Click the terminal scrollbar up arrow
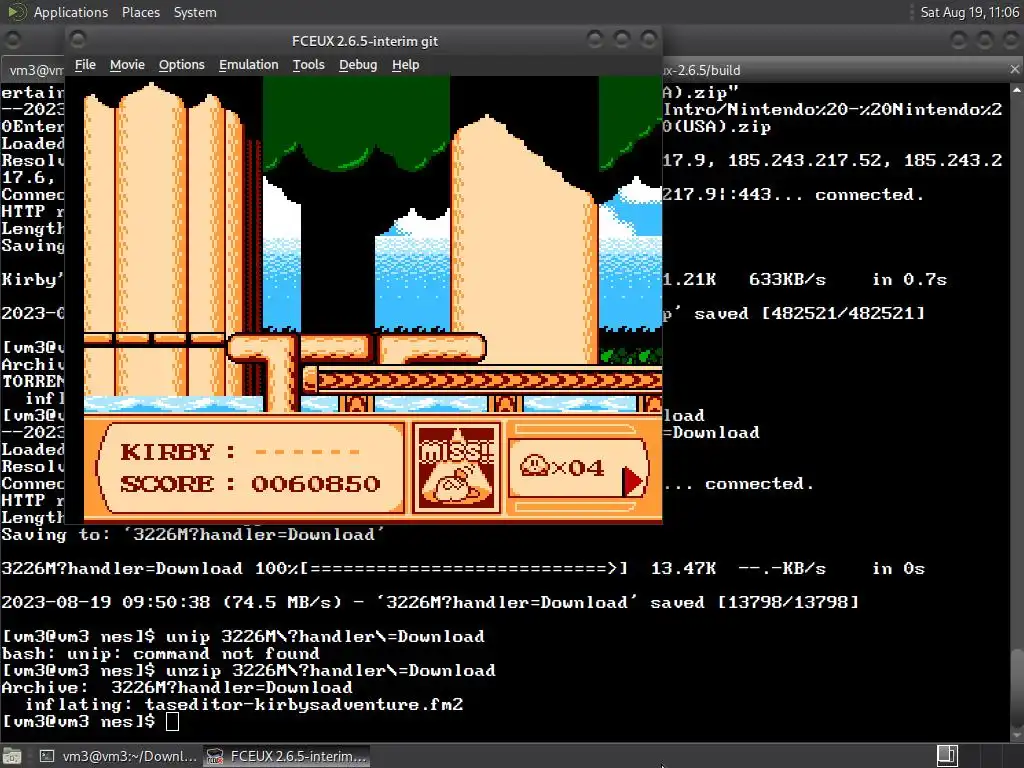 tap(1017, 89)
